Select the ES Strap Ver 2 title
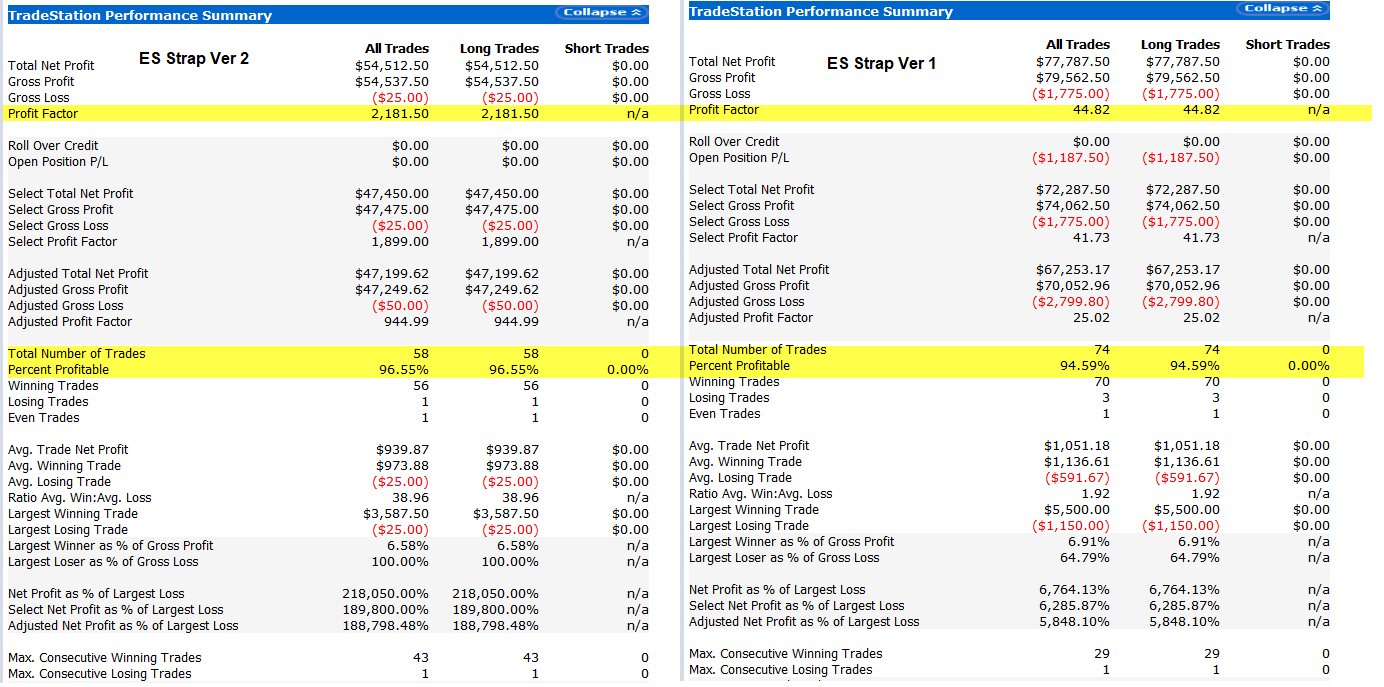 (194, 59)
